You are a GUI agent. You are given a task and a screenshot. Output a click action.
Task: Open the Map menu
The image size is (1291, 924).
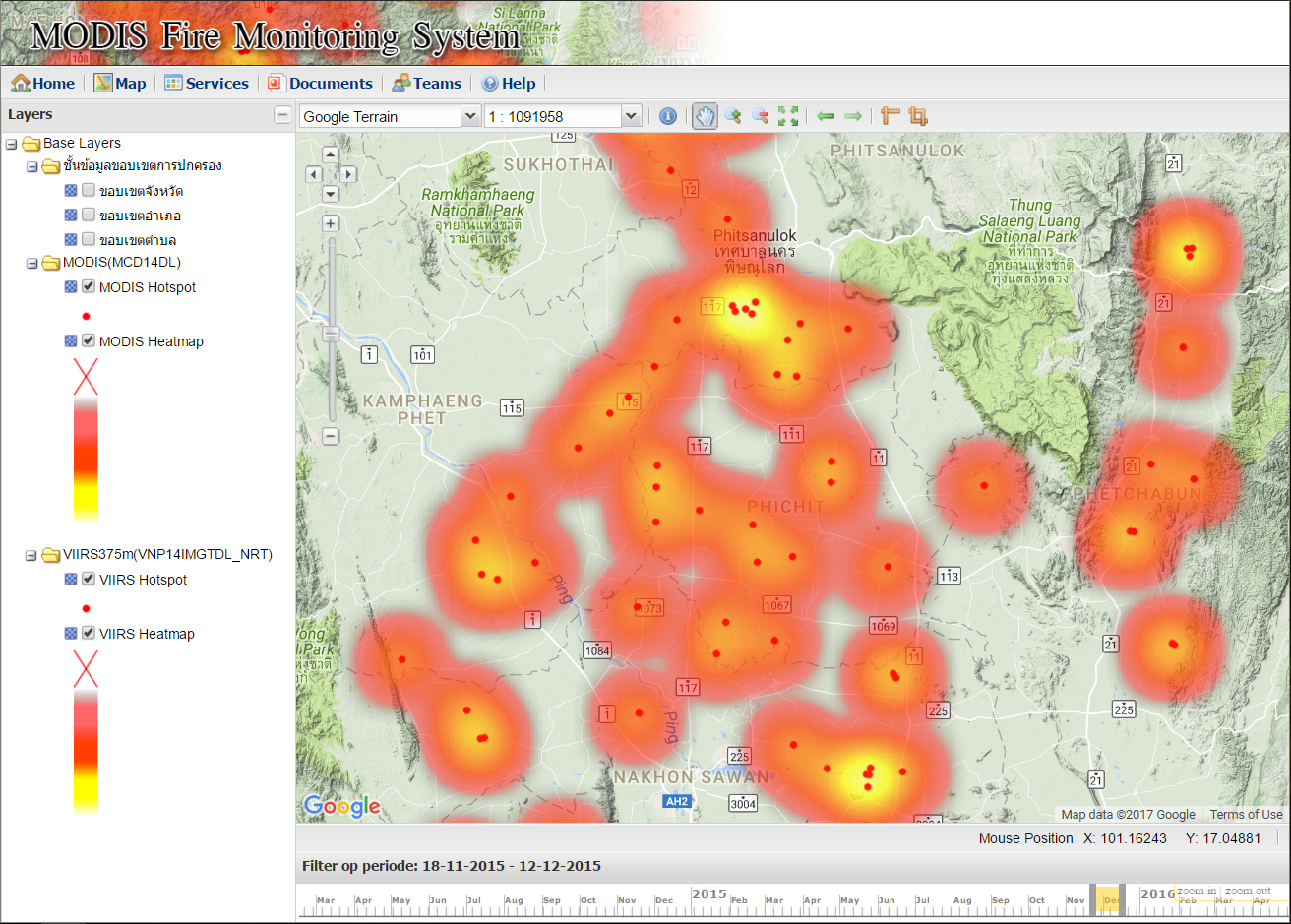point(120,84)
